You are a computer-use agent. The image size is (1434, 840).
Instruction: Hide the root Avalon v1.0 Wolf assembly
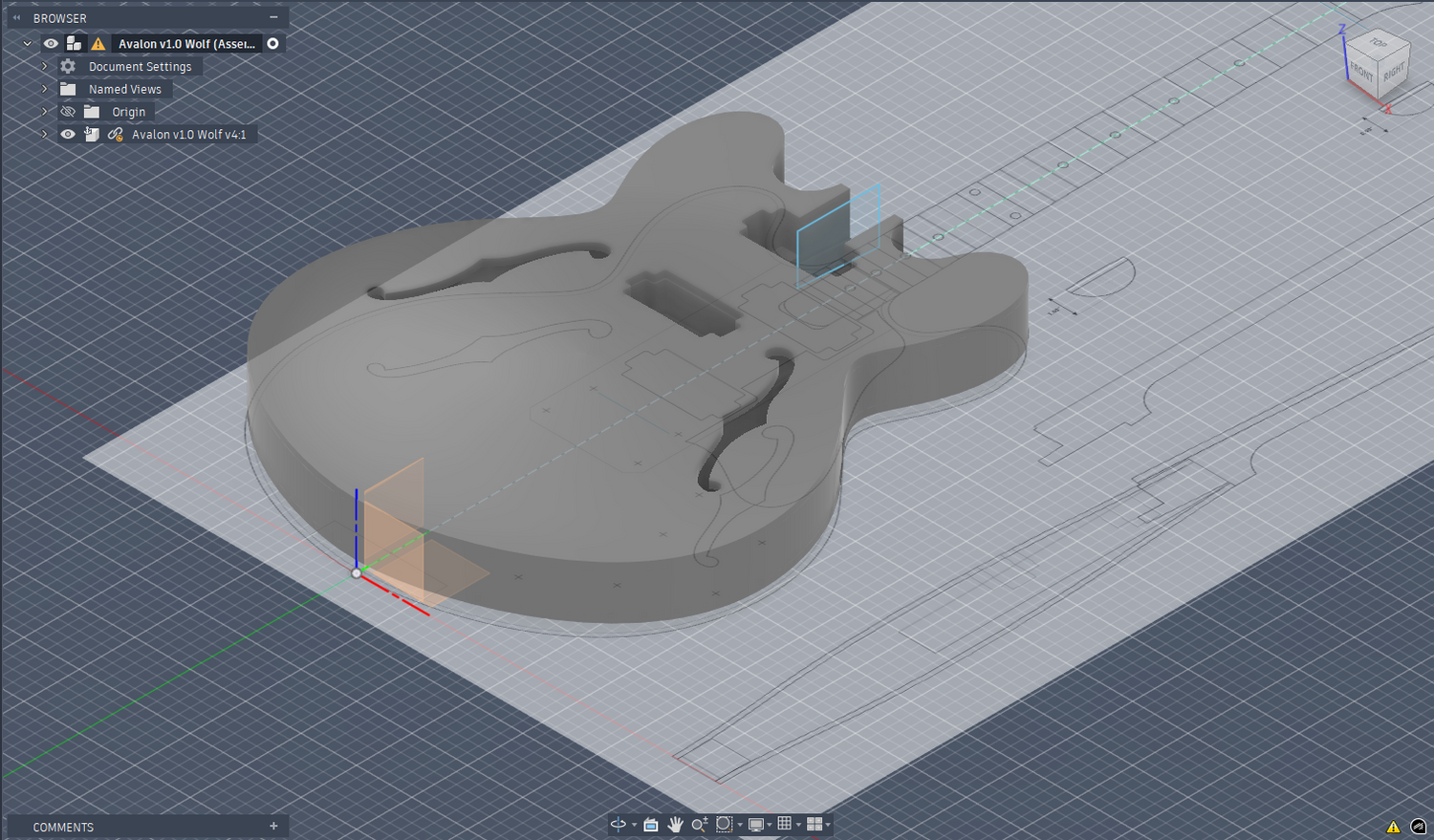click(x=51, y=44)
